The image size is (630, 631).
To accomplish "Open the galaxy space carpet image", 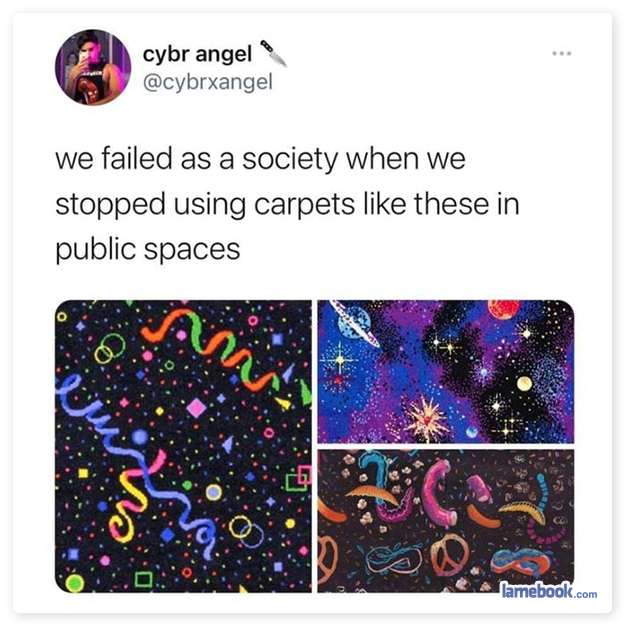I will click(446, 371).
